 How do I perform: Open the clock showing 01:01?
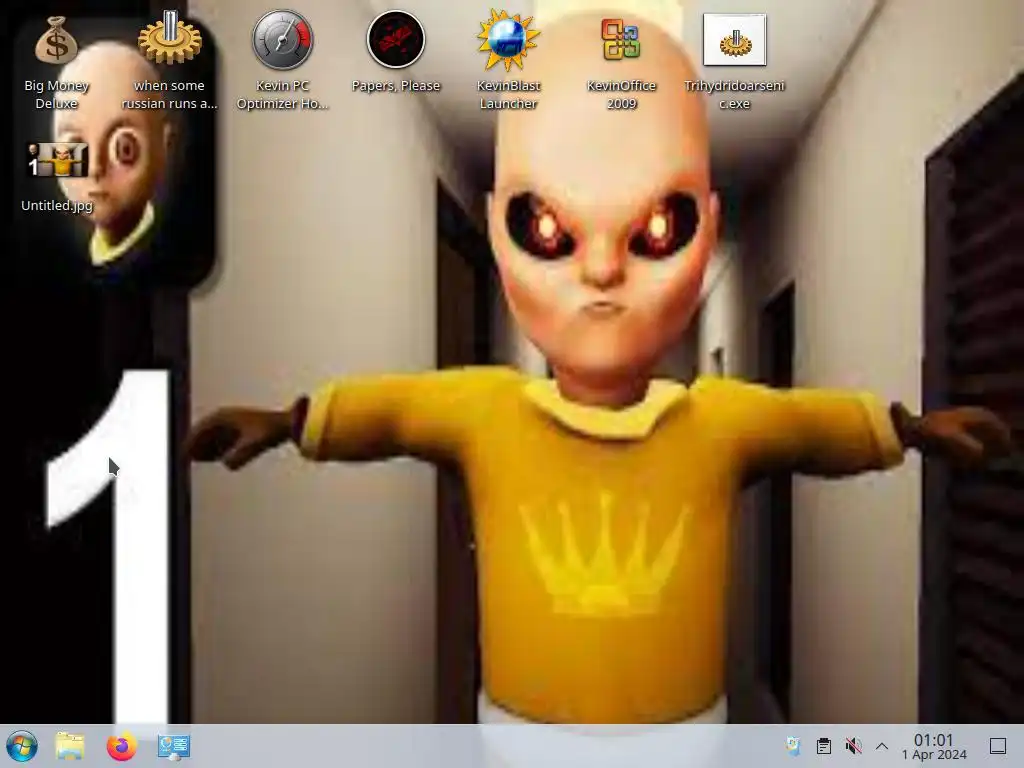[x=934, y=746]
